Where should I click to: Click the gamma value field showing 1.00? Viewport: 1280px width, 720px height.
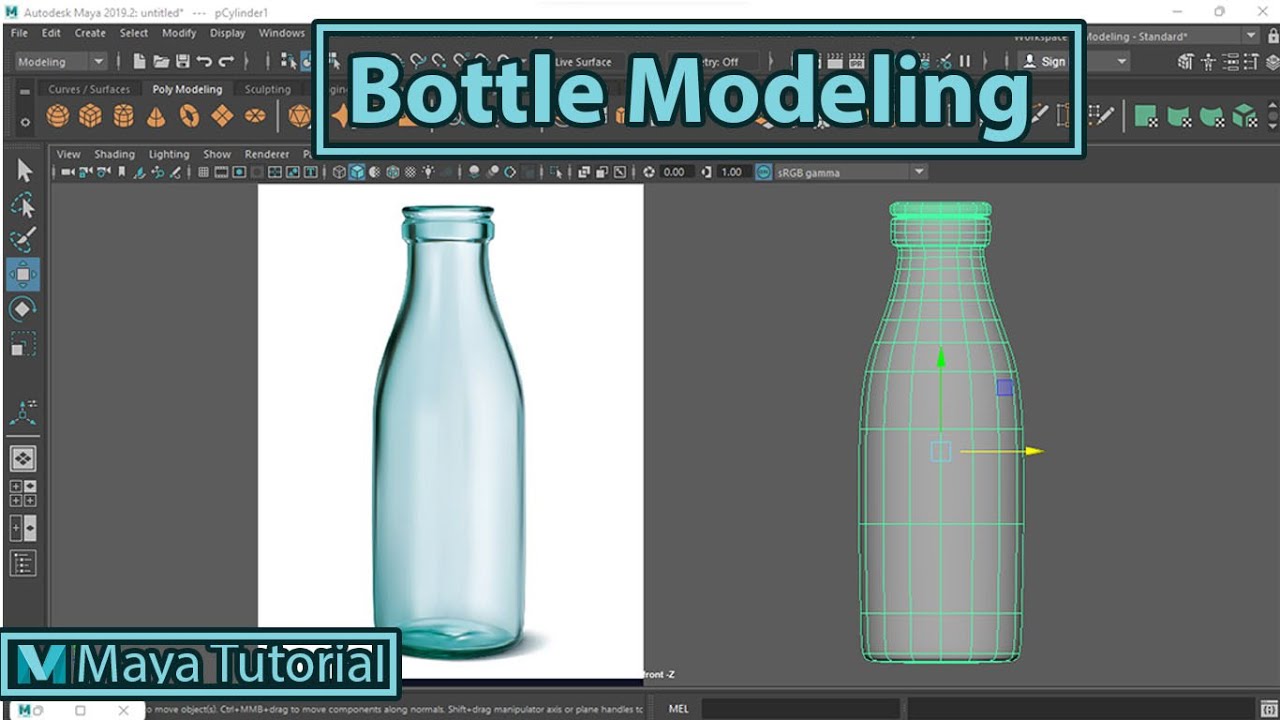coord(732,172)
